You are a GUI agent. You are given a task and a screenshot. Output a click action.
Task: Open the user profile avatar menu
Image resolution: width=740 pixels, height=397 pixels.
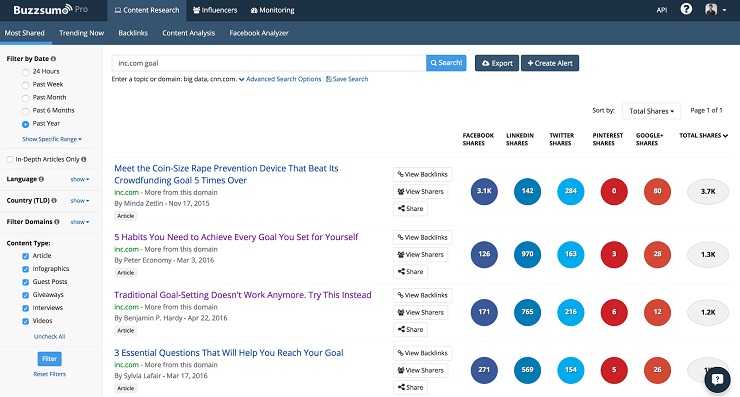715,9
